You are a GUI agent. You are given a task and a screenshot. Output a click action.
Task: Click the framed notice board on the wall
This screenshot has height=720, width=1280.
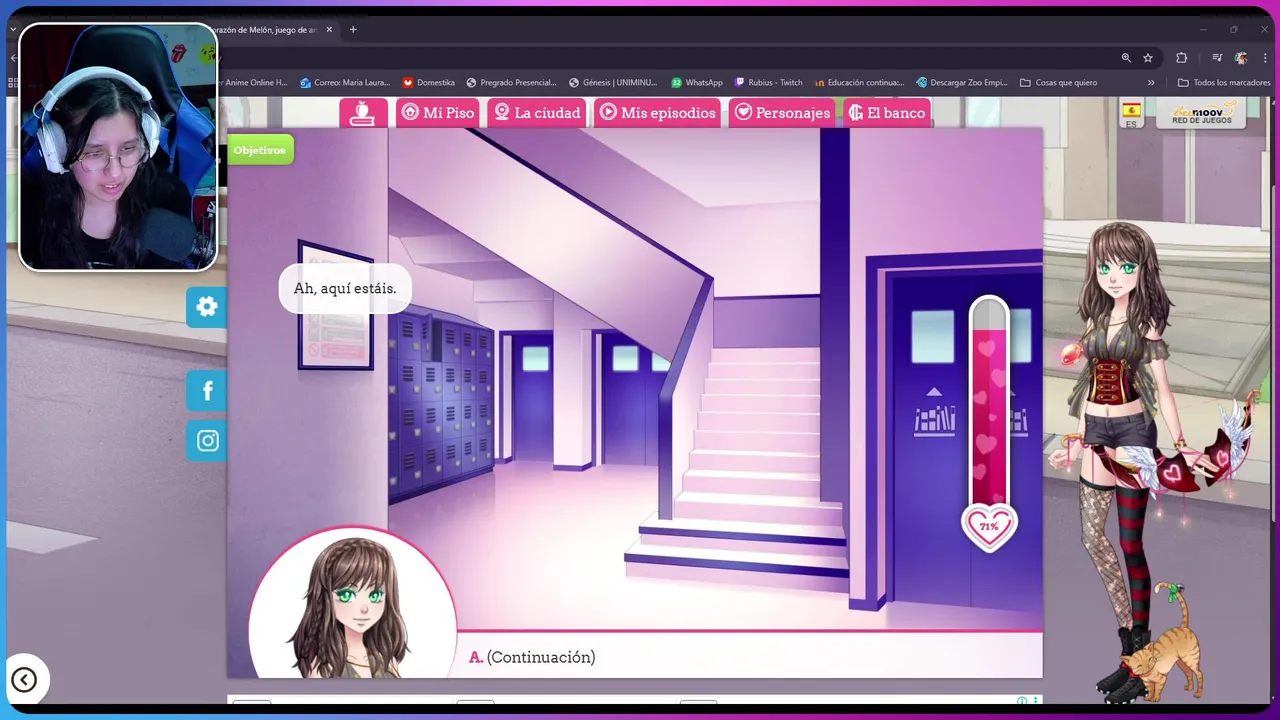(x=335, y=305)
